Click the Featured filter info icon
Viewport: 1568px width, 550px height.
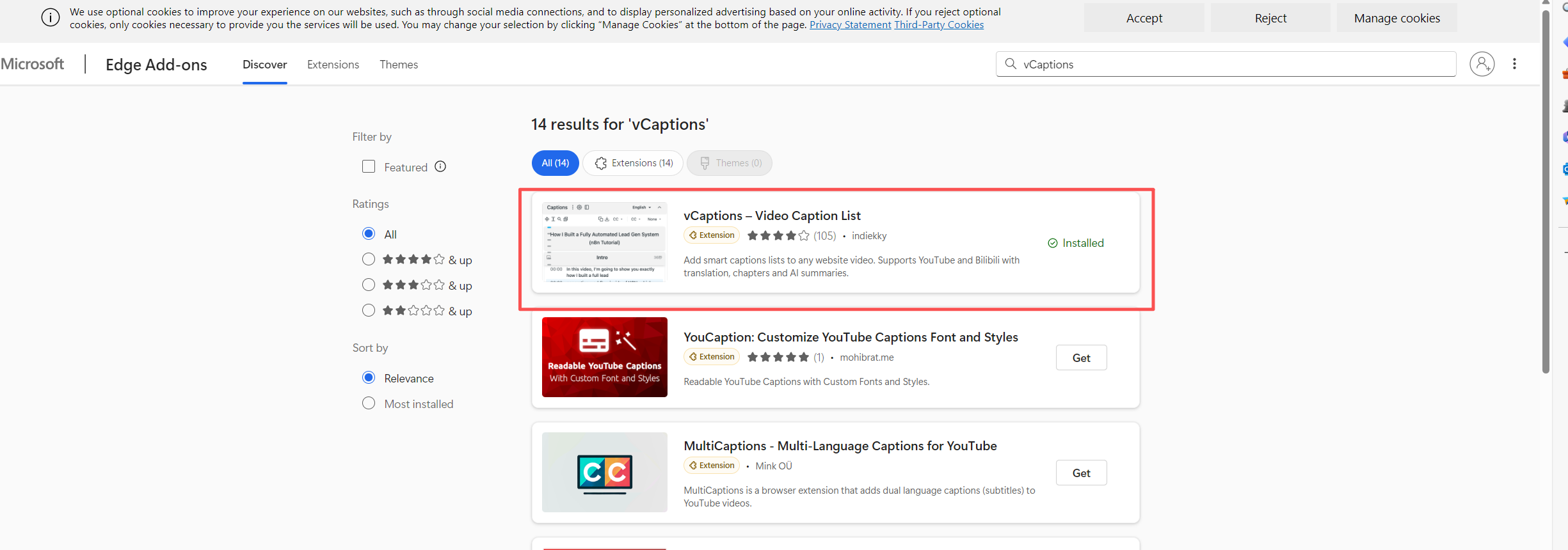pyautogui.click(x=440, y=166)
